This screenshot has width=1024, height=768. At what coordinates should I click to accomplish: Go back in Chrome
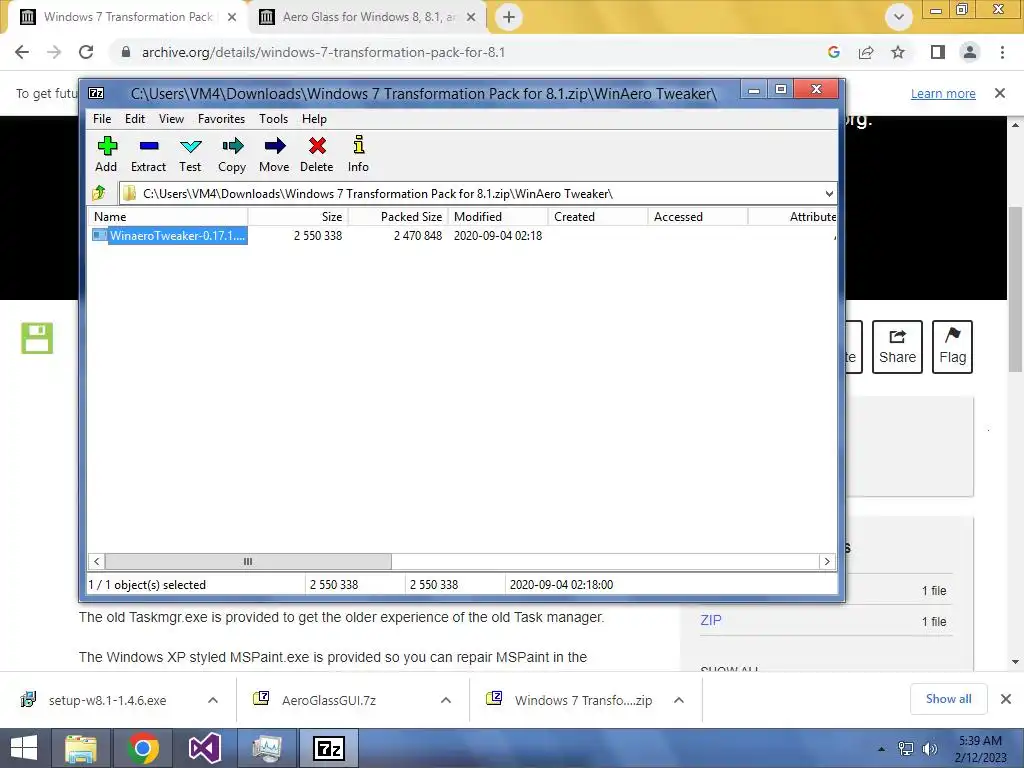click(22, 52)
